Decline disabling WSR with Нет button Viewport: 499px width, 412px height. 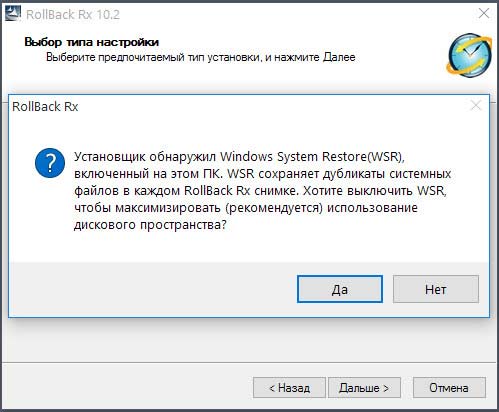coord(436,289)
